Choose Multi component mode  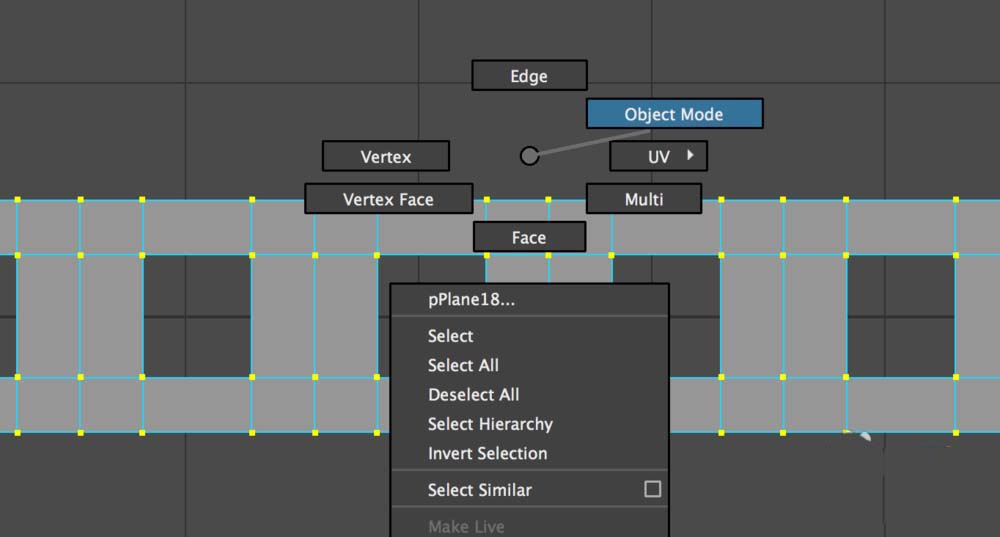click(644, 199)
